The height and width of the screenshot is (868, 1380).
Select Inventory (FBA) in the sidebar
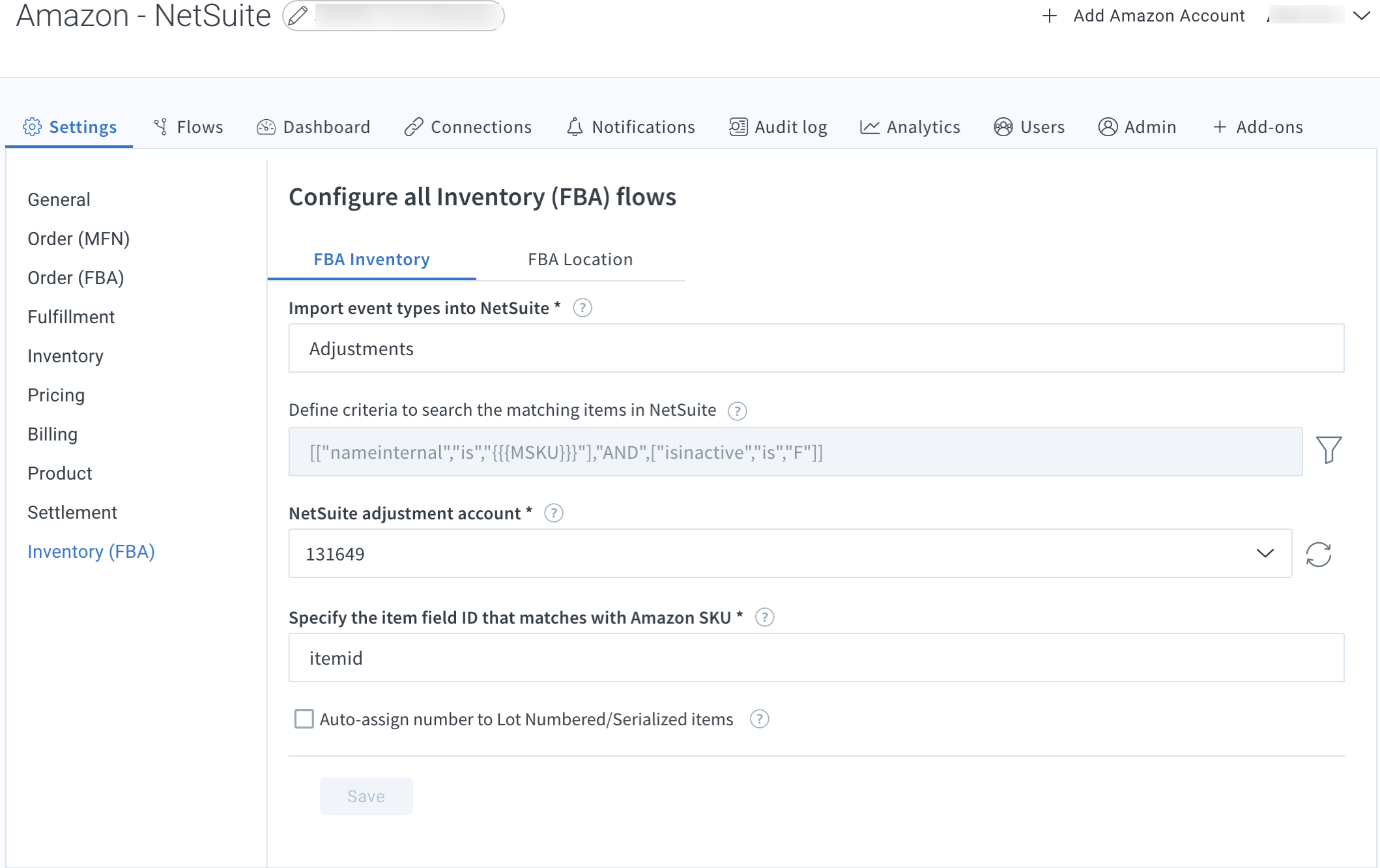(x=91, y=551)
